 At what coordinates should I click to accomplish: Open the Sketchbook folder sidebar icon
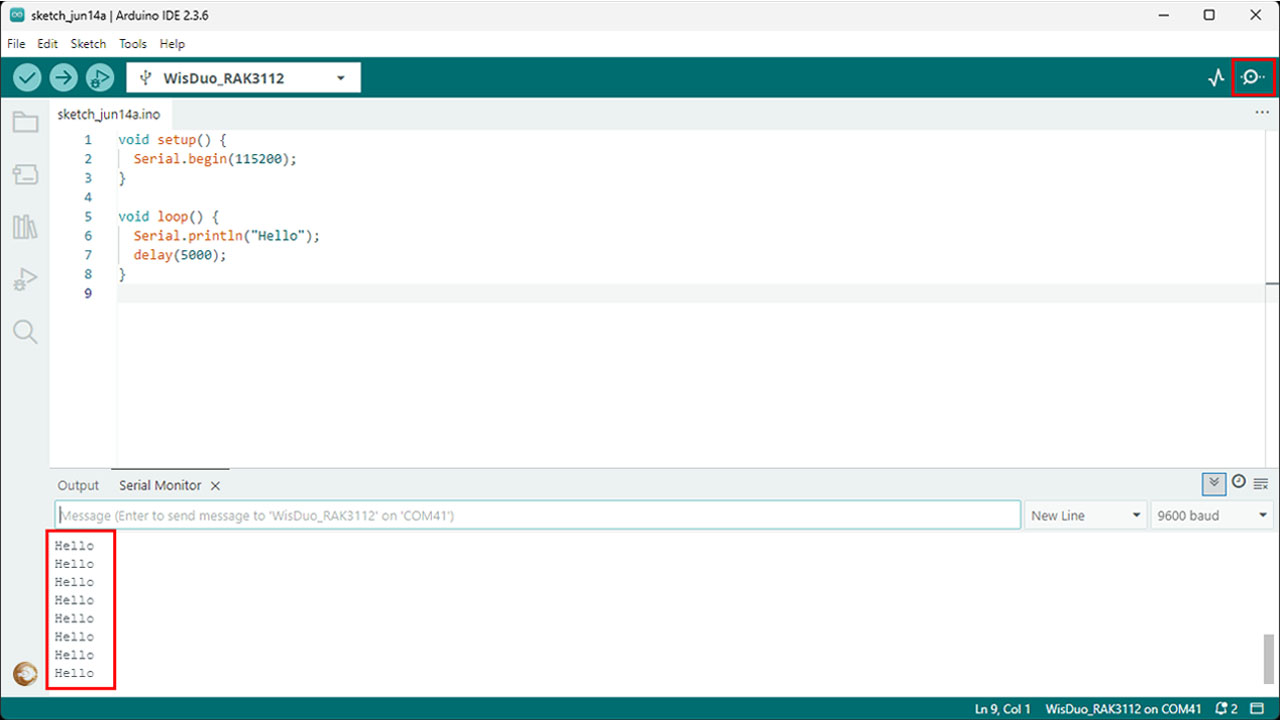25,123
